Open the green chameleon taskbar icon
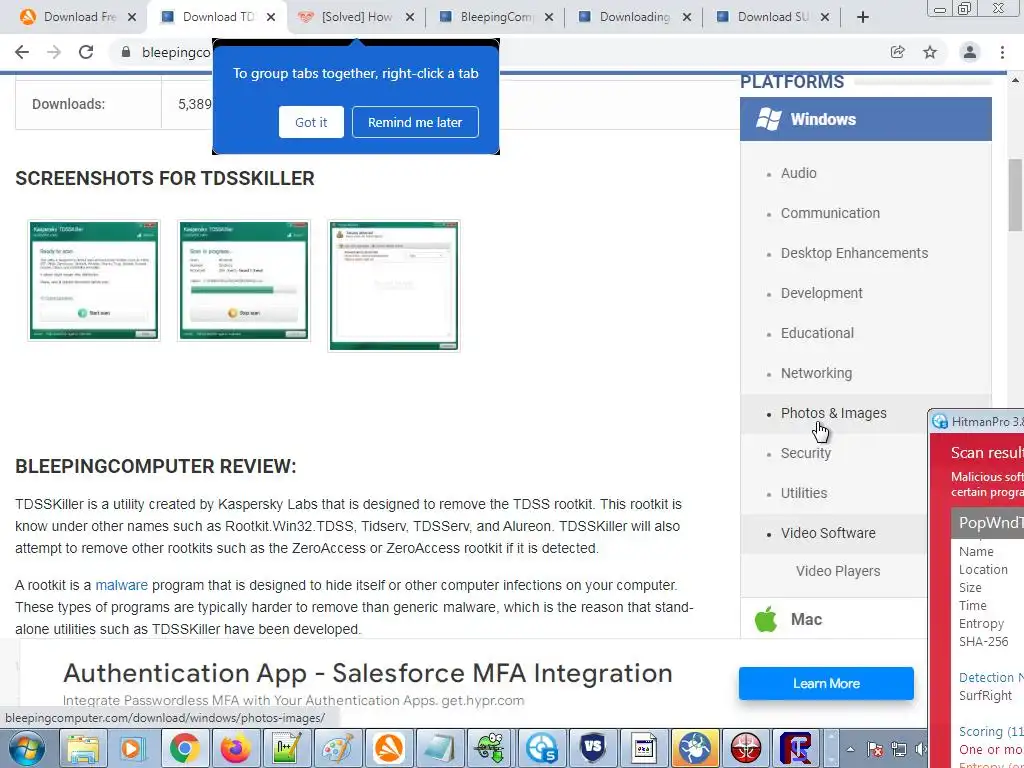 pos(490,748)
